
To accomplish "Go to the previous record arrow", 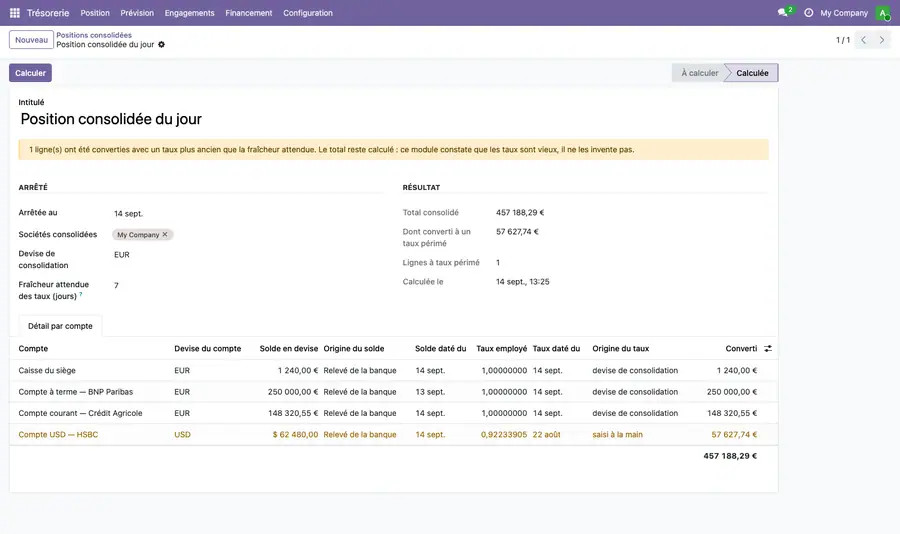I will tap(863, 40).
